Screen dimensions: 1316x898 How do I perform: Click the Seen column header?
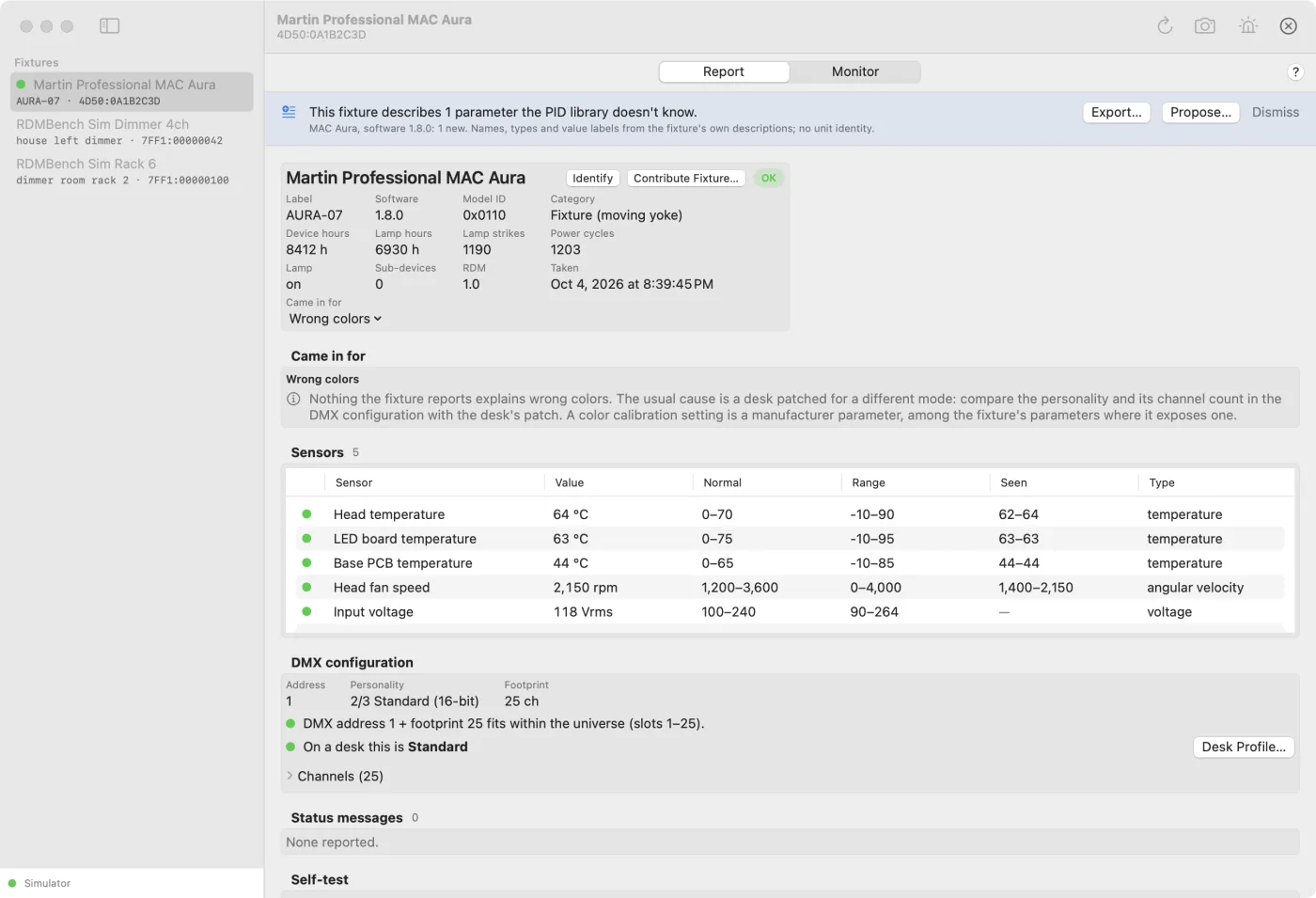click(1064, 483)
